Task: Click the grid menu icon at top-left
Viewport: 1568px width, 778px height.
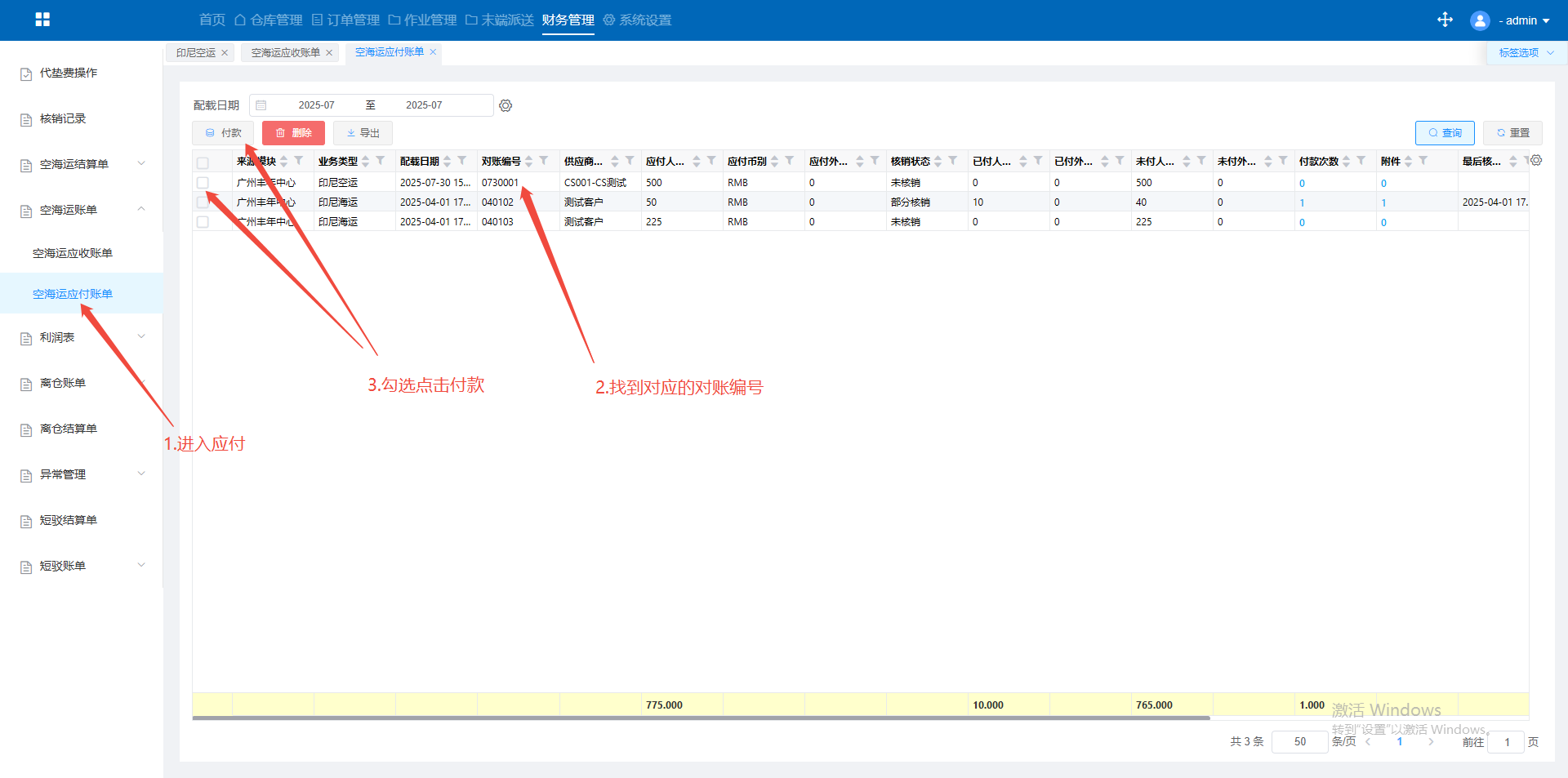Action: (x=42, y=20)
